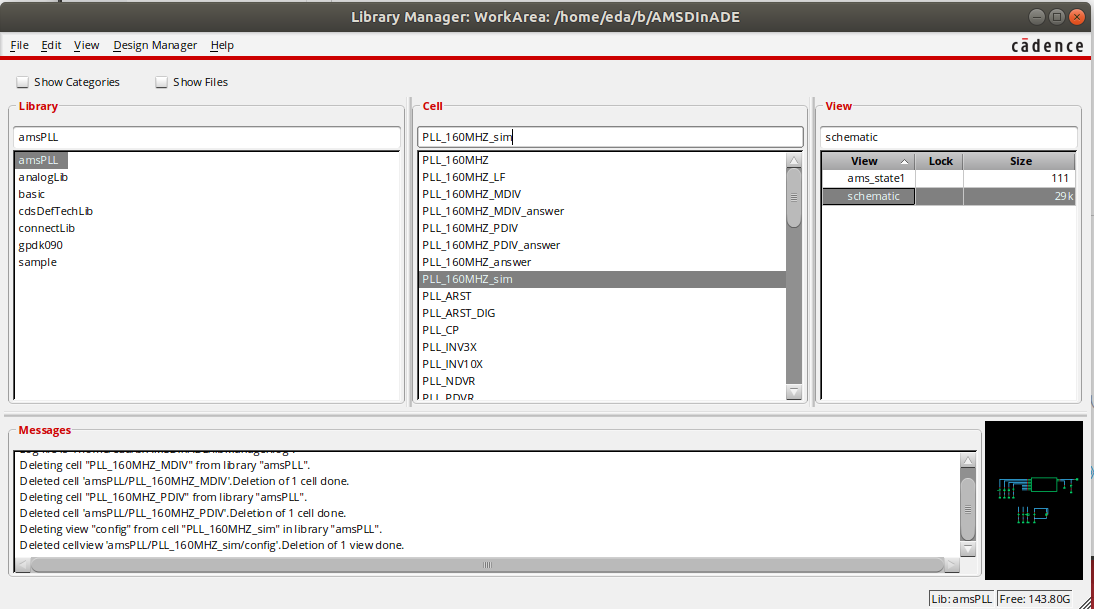Open the View menu

point(87,45)
